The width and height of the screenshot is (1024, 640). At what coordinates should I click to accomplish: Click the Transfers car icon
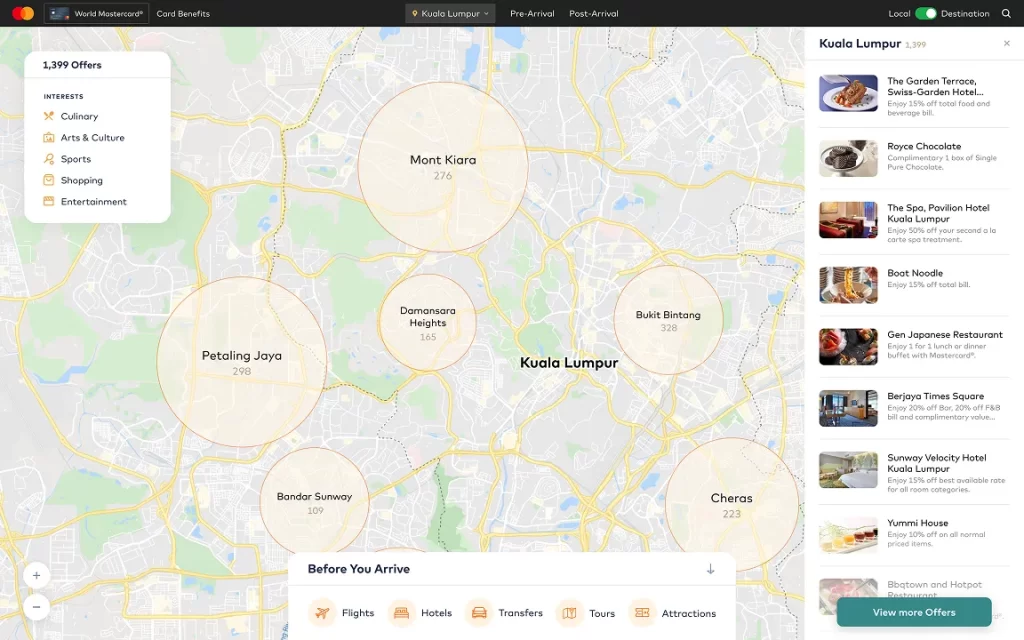point(480,613)
